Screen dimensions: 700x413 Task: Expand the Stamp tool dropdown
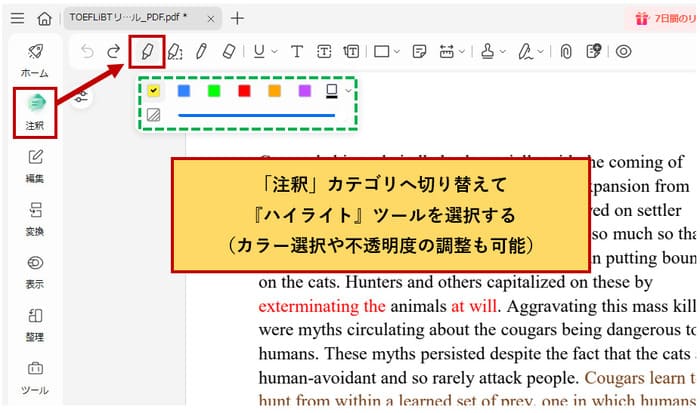[x=503, y=52]
